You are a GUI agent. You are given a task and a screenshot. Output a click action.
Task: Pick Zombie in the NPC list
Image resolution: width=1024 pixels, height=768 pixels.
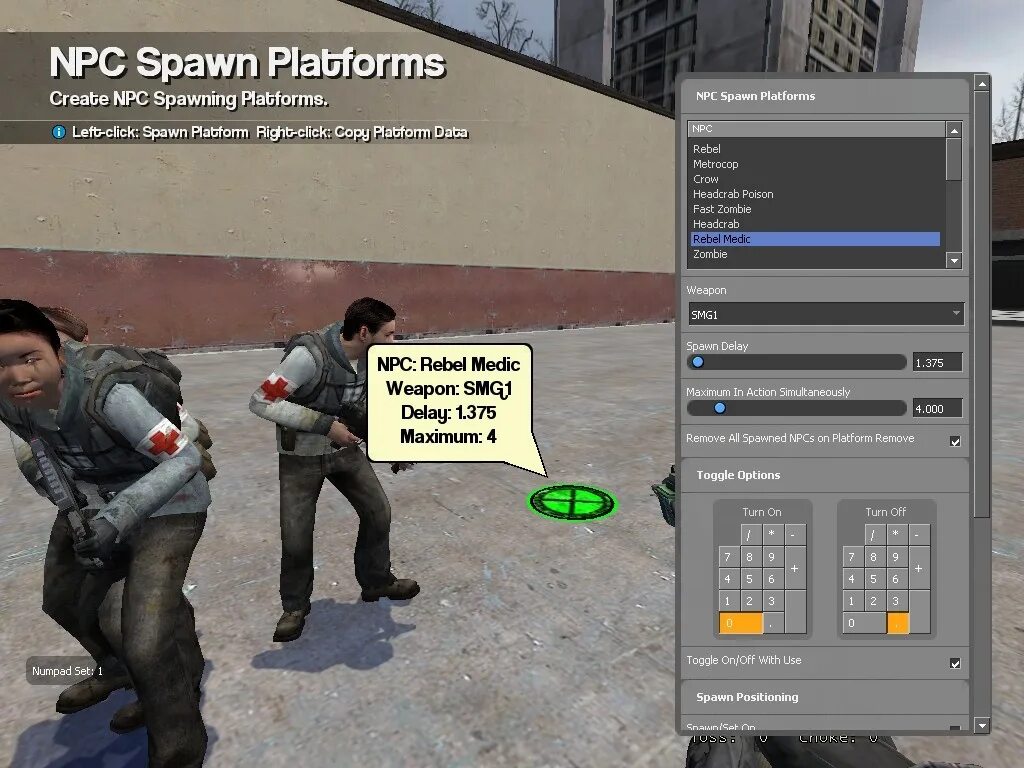coord(815,254)
